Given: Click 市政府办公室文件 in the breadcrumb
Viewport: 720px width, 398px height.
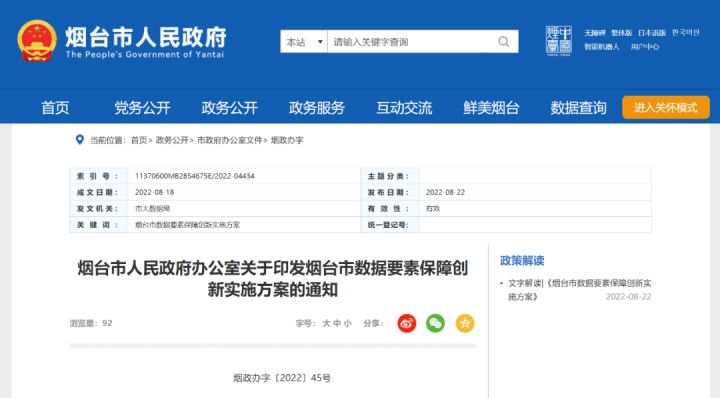Looking at the screenshot, I should click(229, 140).
